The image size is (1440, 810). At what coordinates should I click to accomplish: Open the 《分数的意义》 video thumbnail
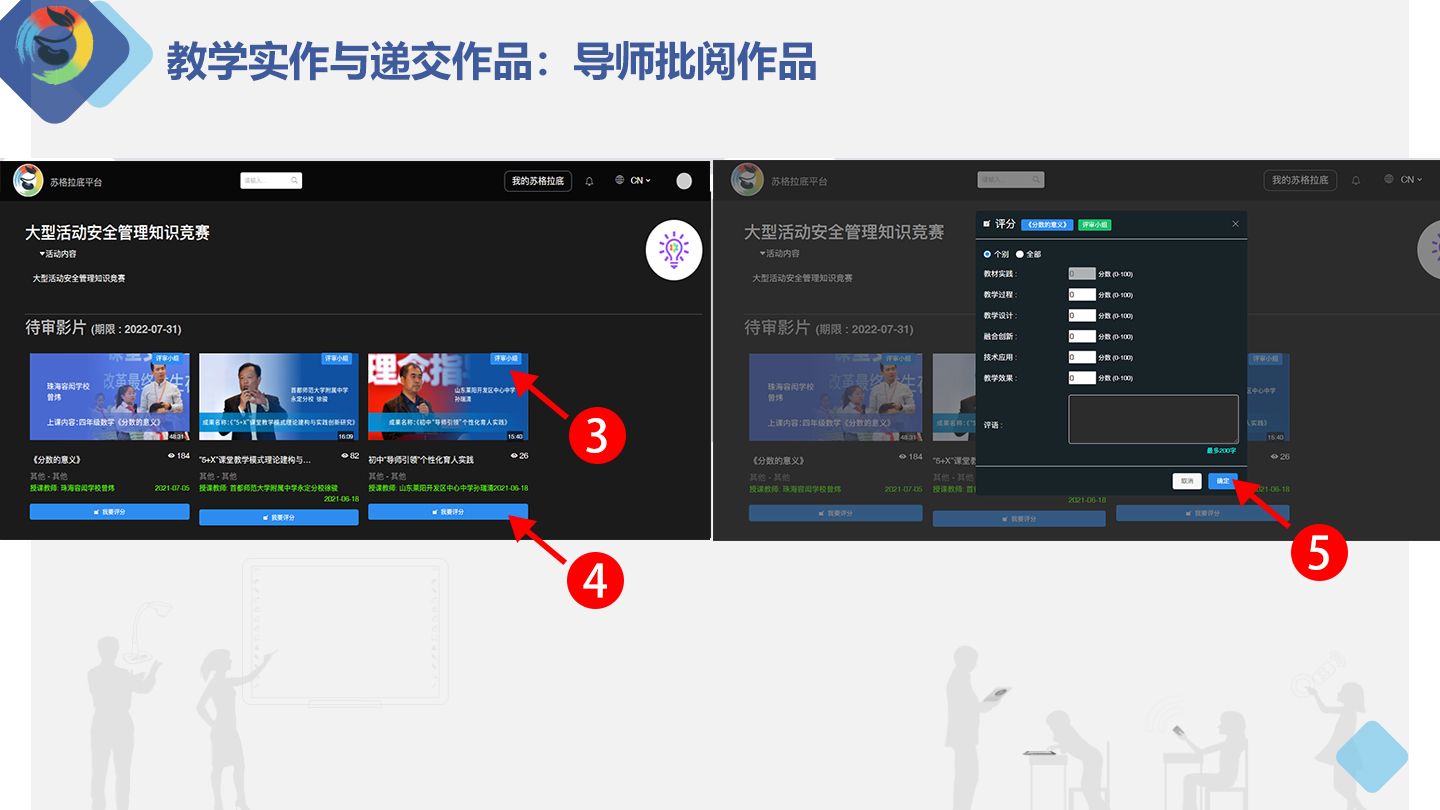(109, 397)
